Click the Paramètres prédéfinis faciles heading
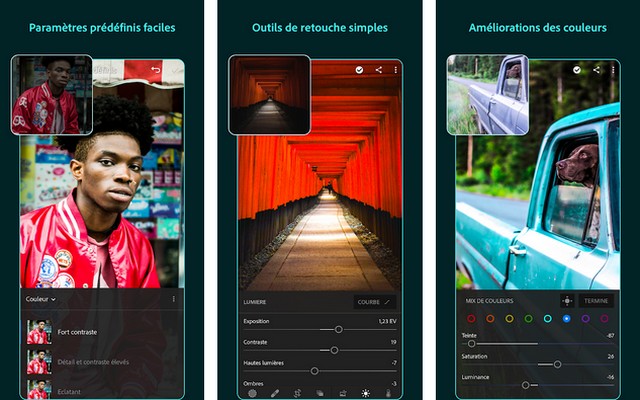The width and height of the screenshot is (640, 400). tap(102, 28)
